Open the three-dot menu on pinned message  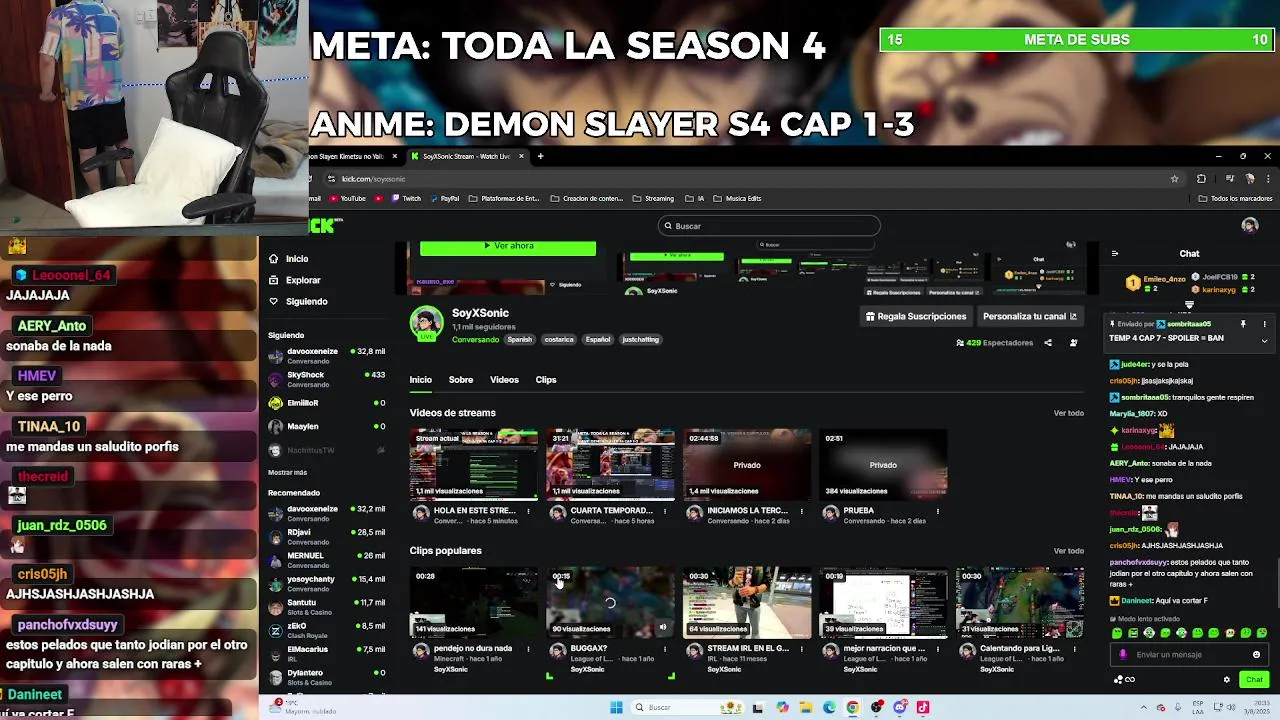click(x=1264, y=324)
